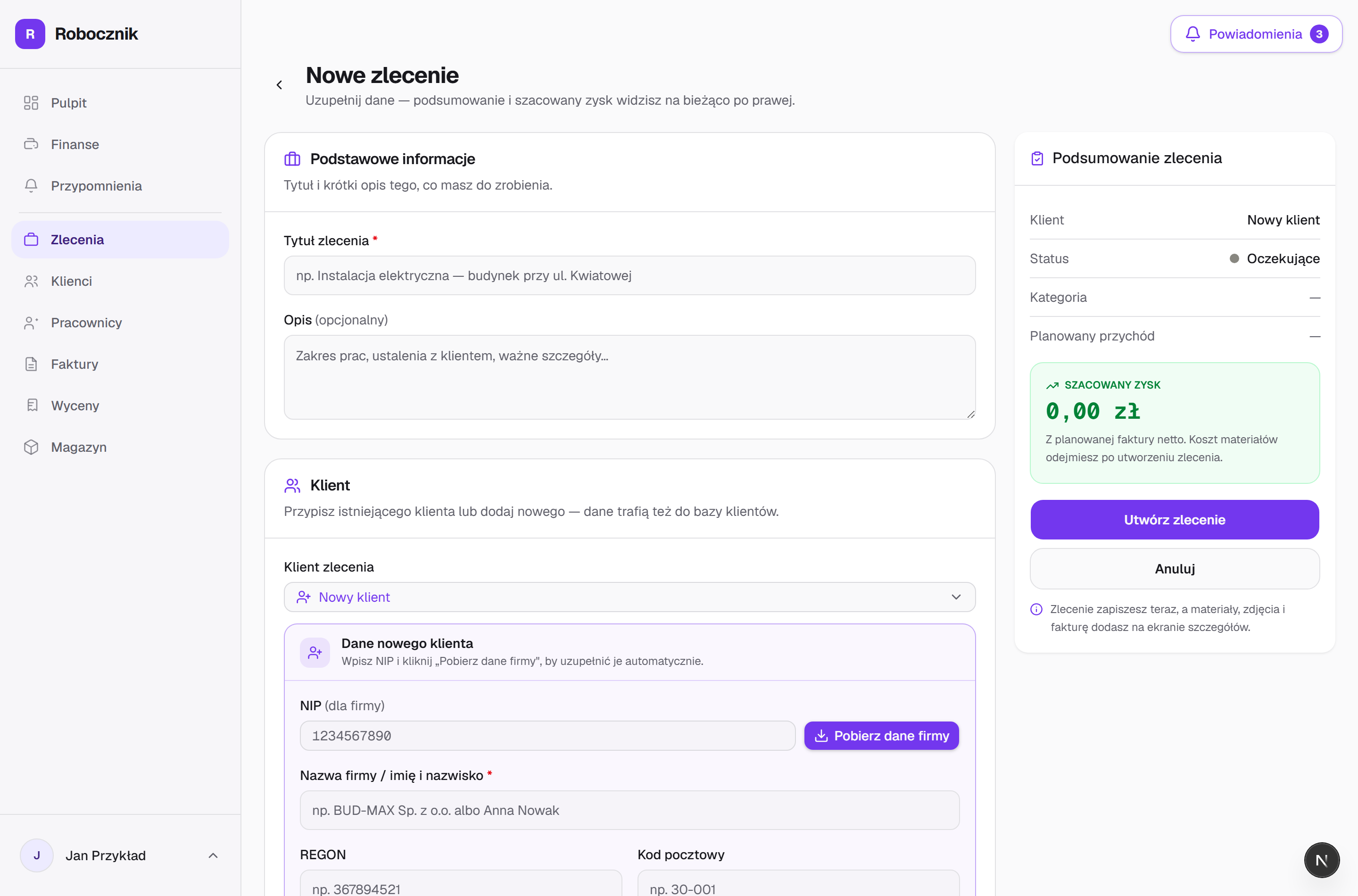Click the Anuluj button
This screenshot has height=896, width=1358.
pos(1175,569)
